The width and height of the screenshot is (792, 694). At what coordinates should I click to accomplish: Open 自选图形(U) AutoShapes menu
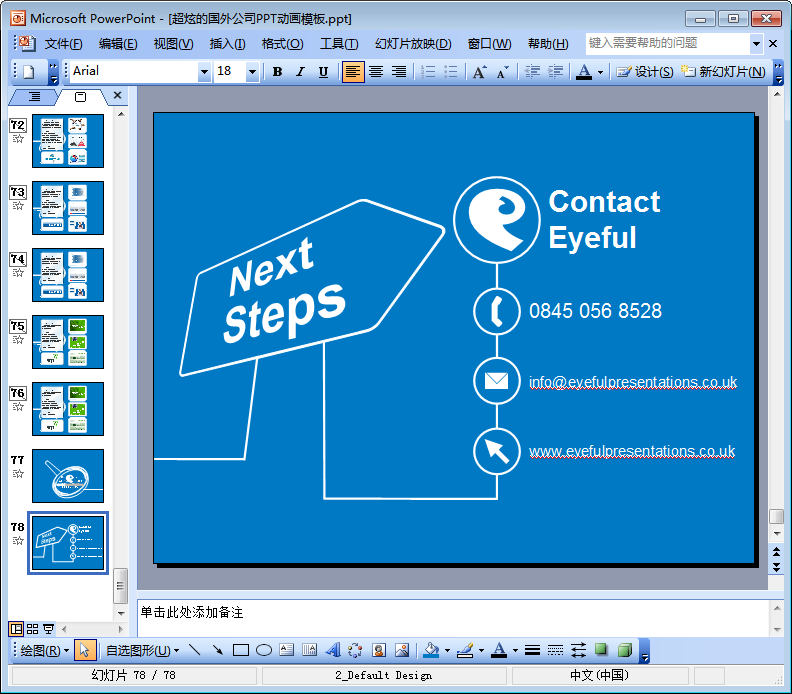coord(142,651)
